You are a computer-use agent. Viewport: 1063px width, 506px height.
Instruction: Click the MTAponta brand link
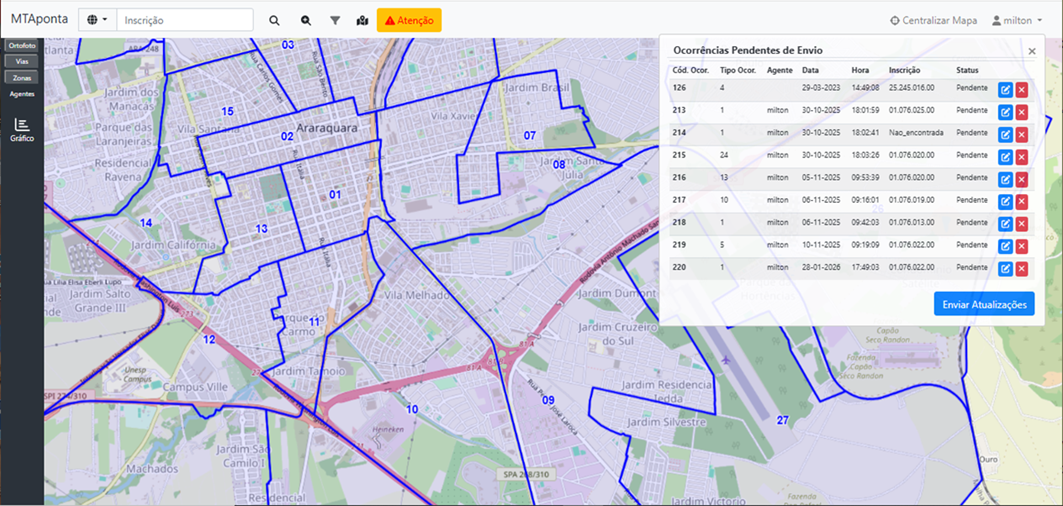pyautogui.click(x=39, y=19)
